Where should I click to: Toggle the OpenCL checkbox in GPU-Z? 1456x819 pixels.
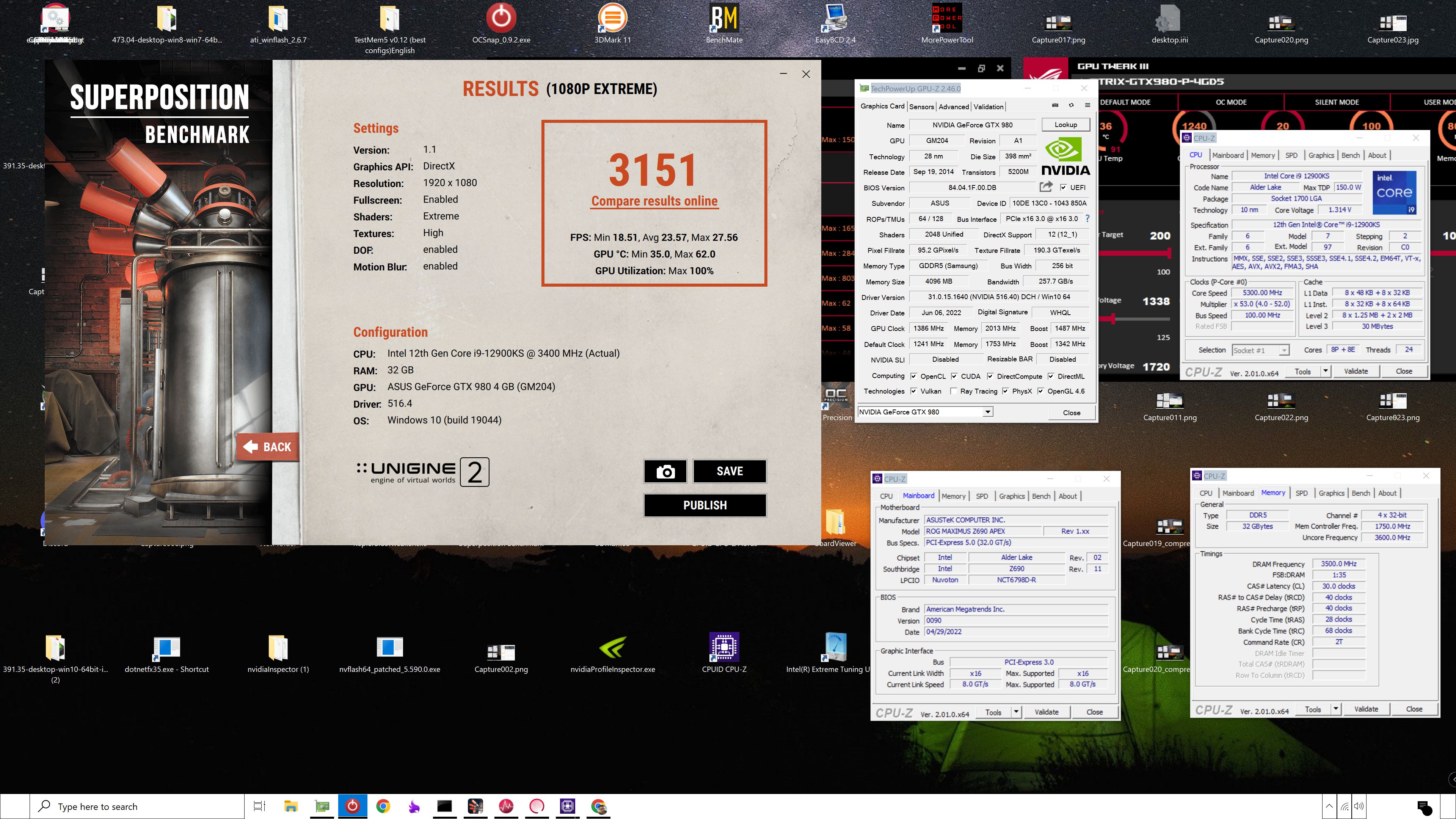point(913,376)
